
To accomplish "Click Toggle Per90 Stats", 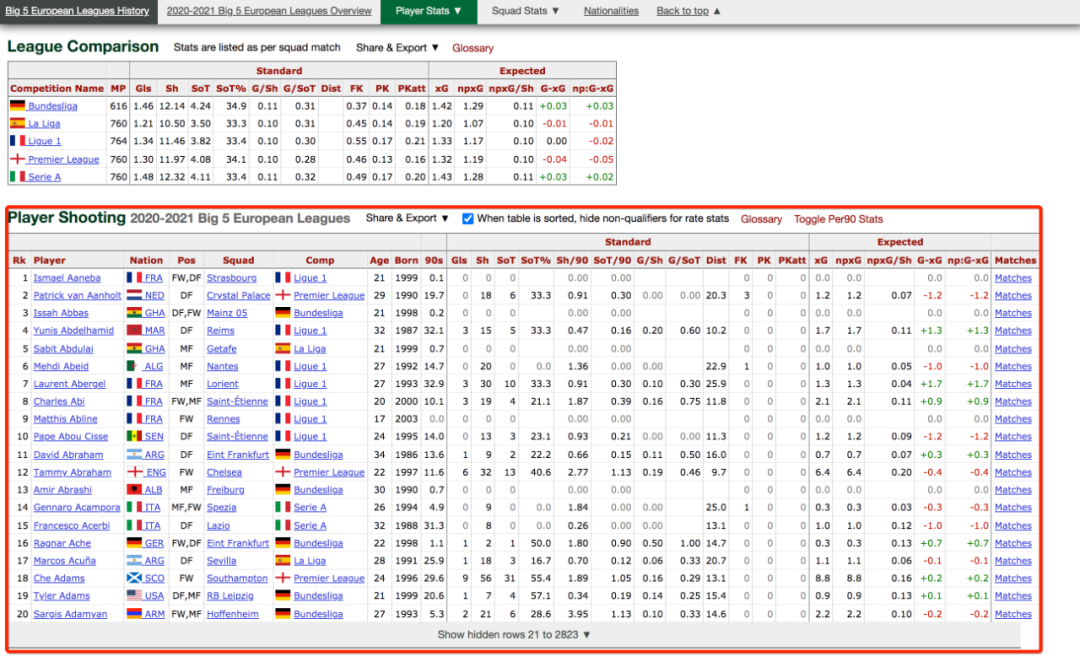I will tap(838, 219).
